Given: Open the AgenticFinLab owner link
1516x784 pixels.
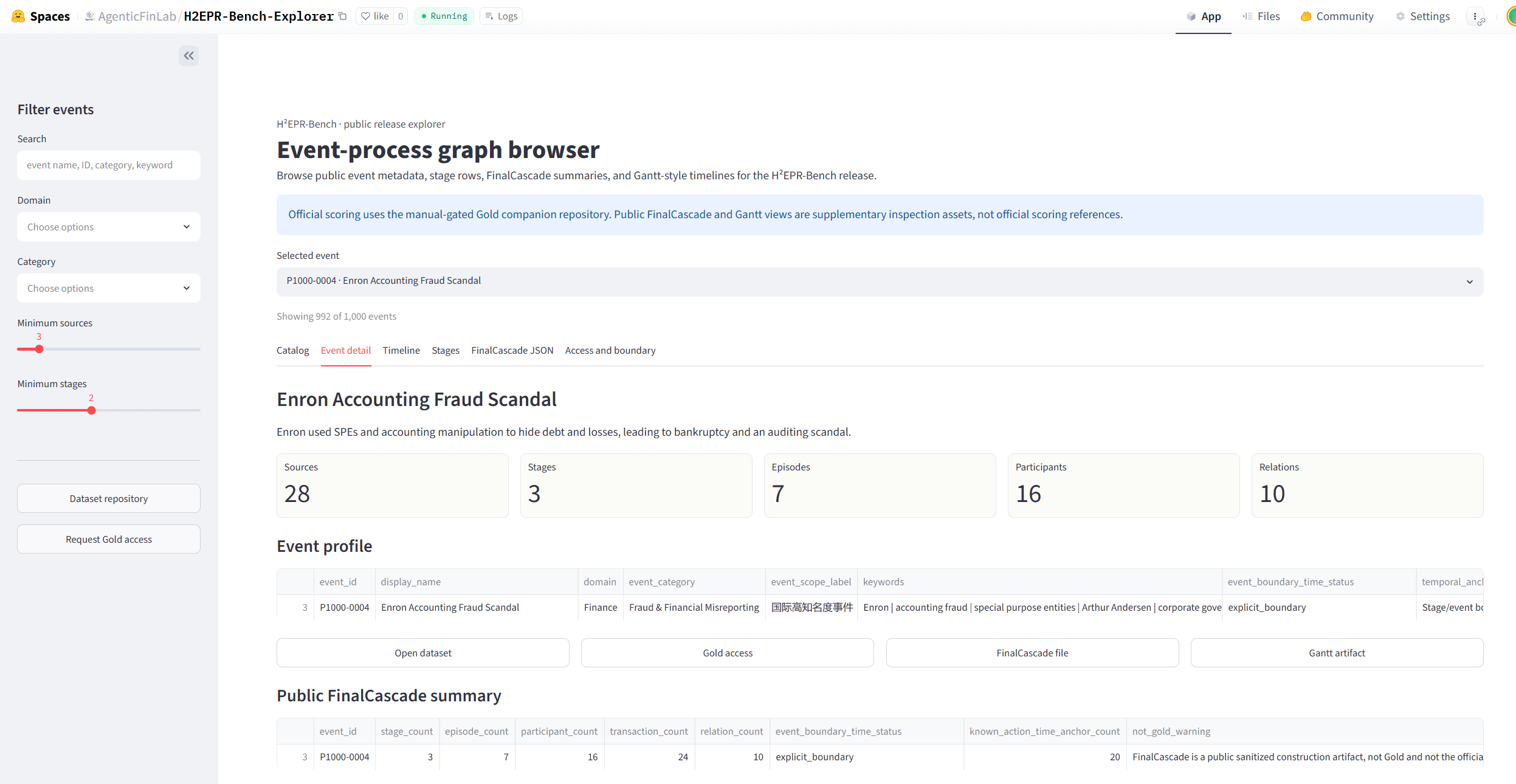Looking at the screenshot, I should [137, 16].
